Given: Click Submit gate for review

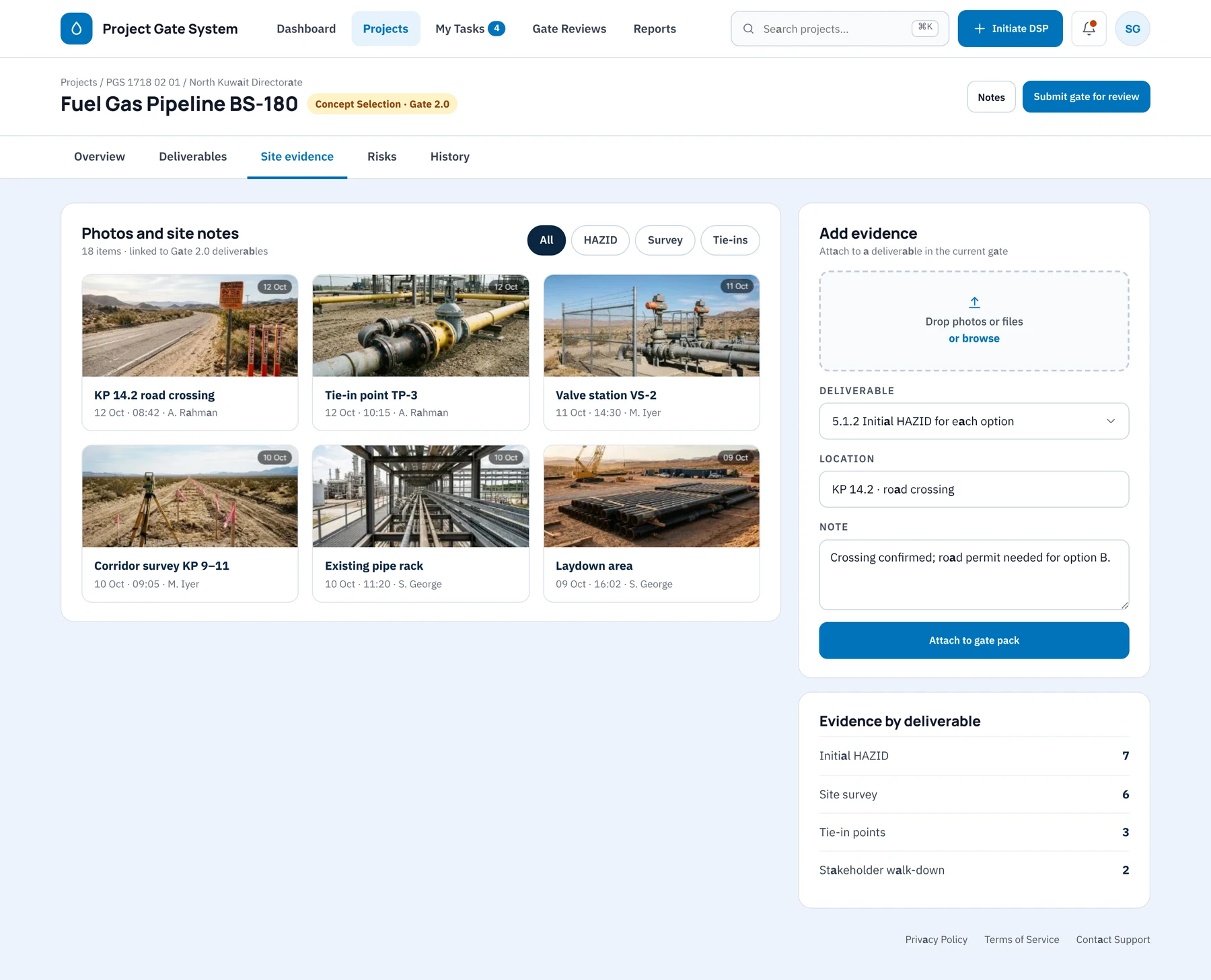Looking at the screenshot, I should (1086, 97).
